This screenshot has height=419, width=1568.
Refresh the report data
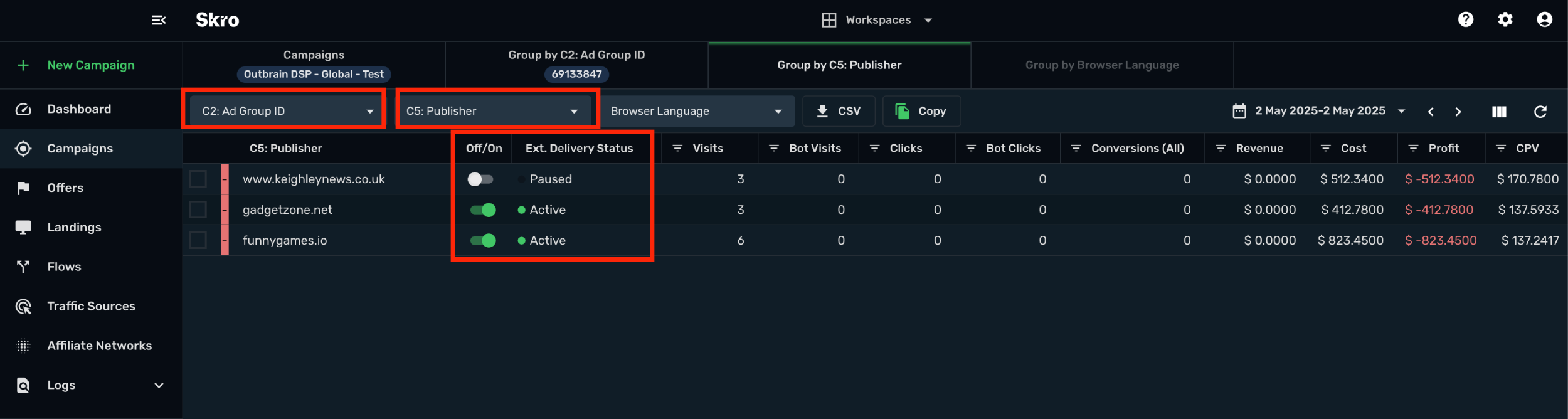(x=1540, y=112)
